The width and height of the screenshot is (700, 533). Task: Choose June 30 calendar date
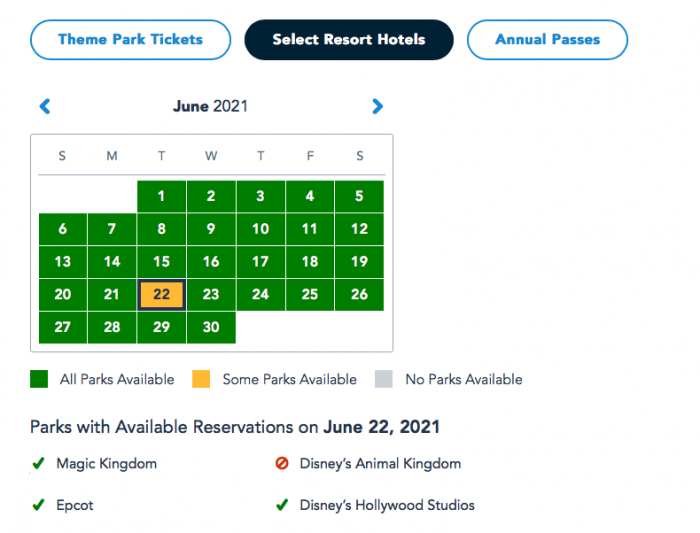tap(210, 328)
